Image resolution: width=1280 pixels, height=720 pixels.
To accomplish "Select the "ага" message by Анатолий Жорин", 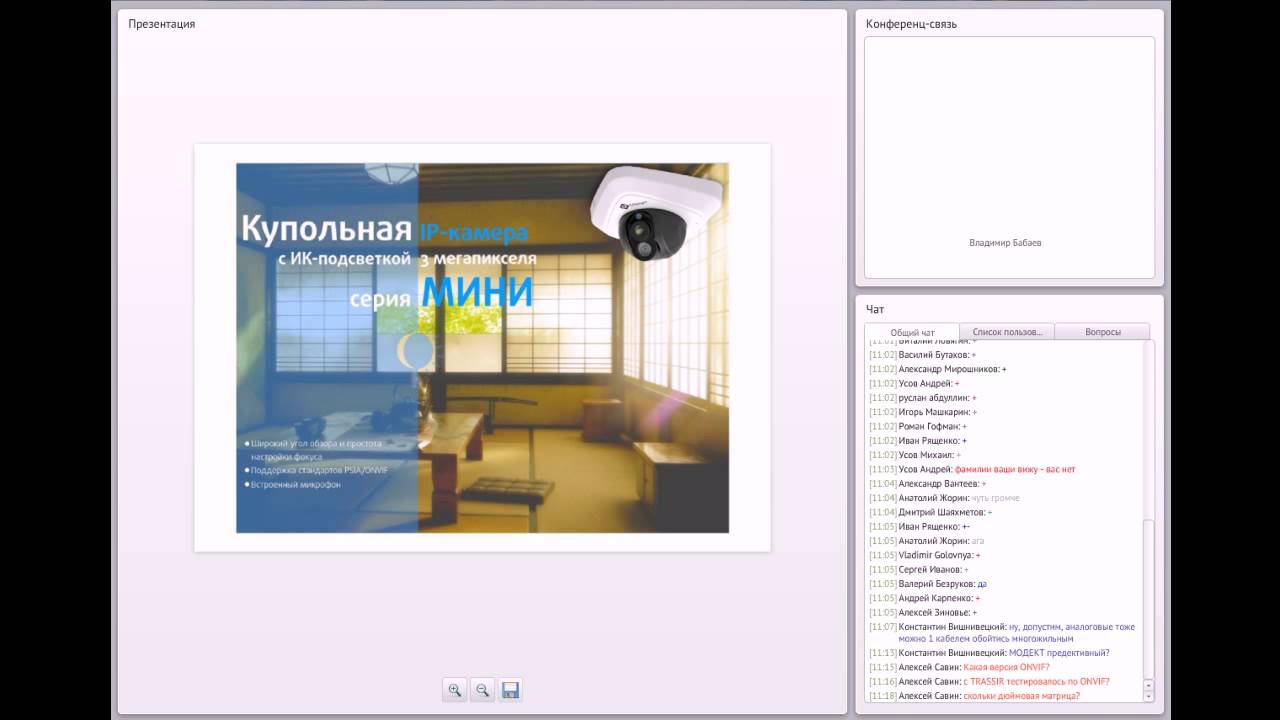I will (x=926, y=540).
